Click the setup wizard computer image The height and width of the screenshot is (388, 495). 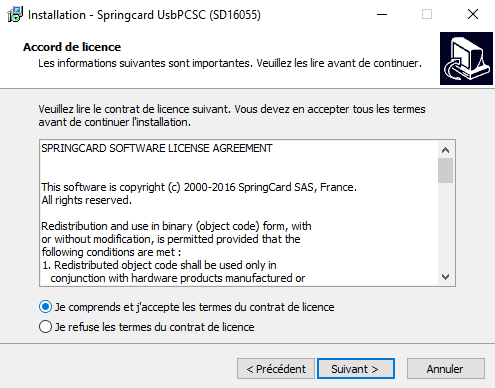[x=466, y=58]
